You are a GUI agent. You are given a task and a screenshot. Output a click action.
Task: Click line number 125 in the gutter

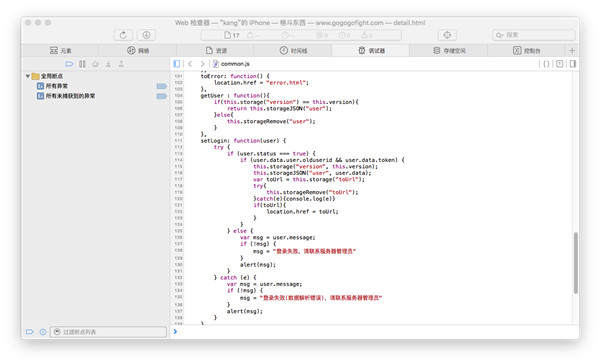(178, 231)
